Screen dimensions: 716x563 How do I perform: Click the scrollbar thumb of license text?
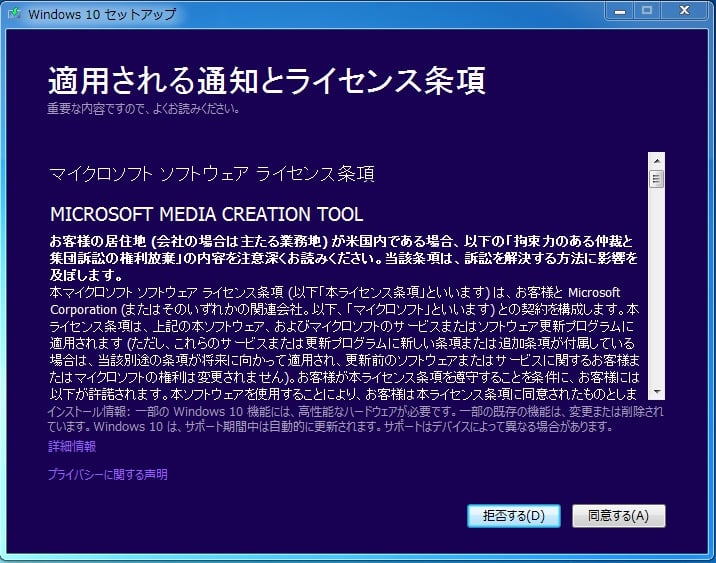(657, 179)
